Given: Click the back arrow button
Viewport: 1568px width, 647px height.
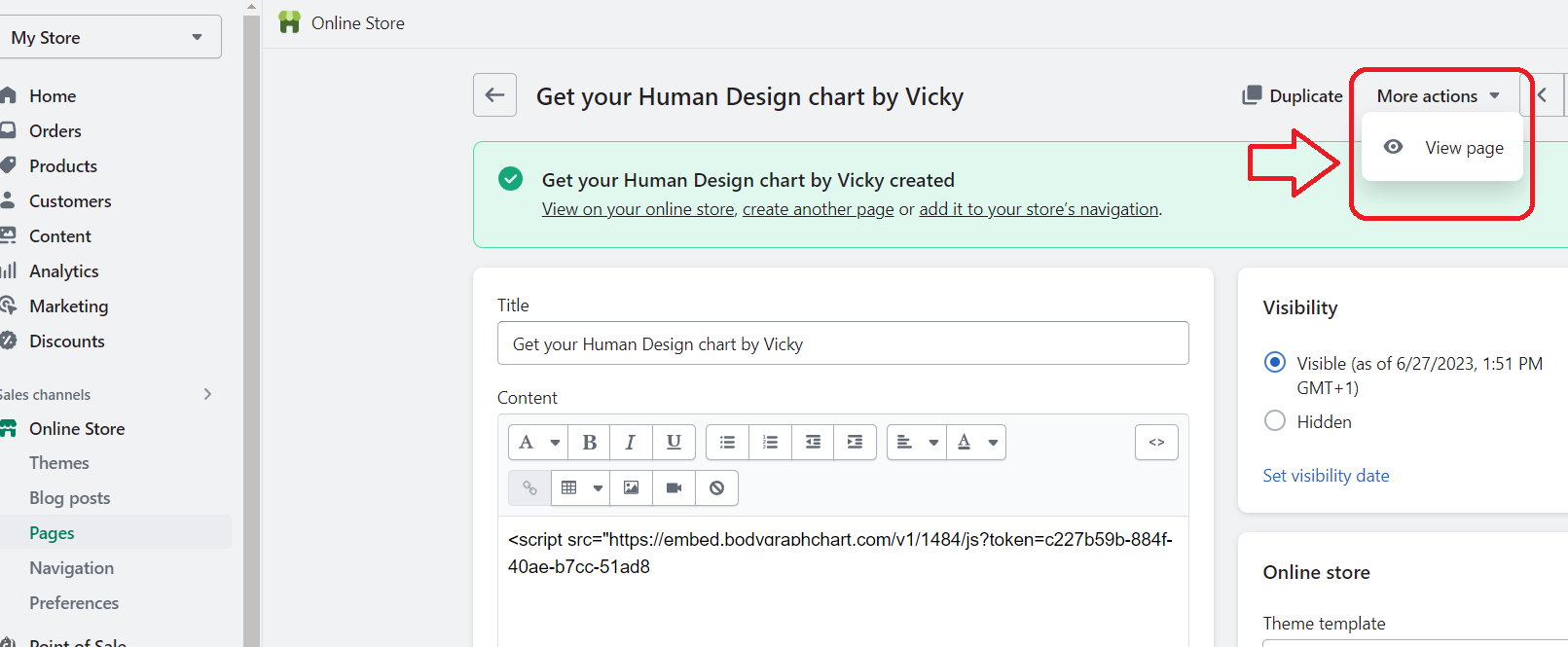Looking at the screenshot, I should point(494,95).
